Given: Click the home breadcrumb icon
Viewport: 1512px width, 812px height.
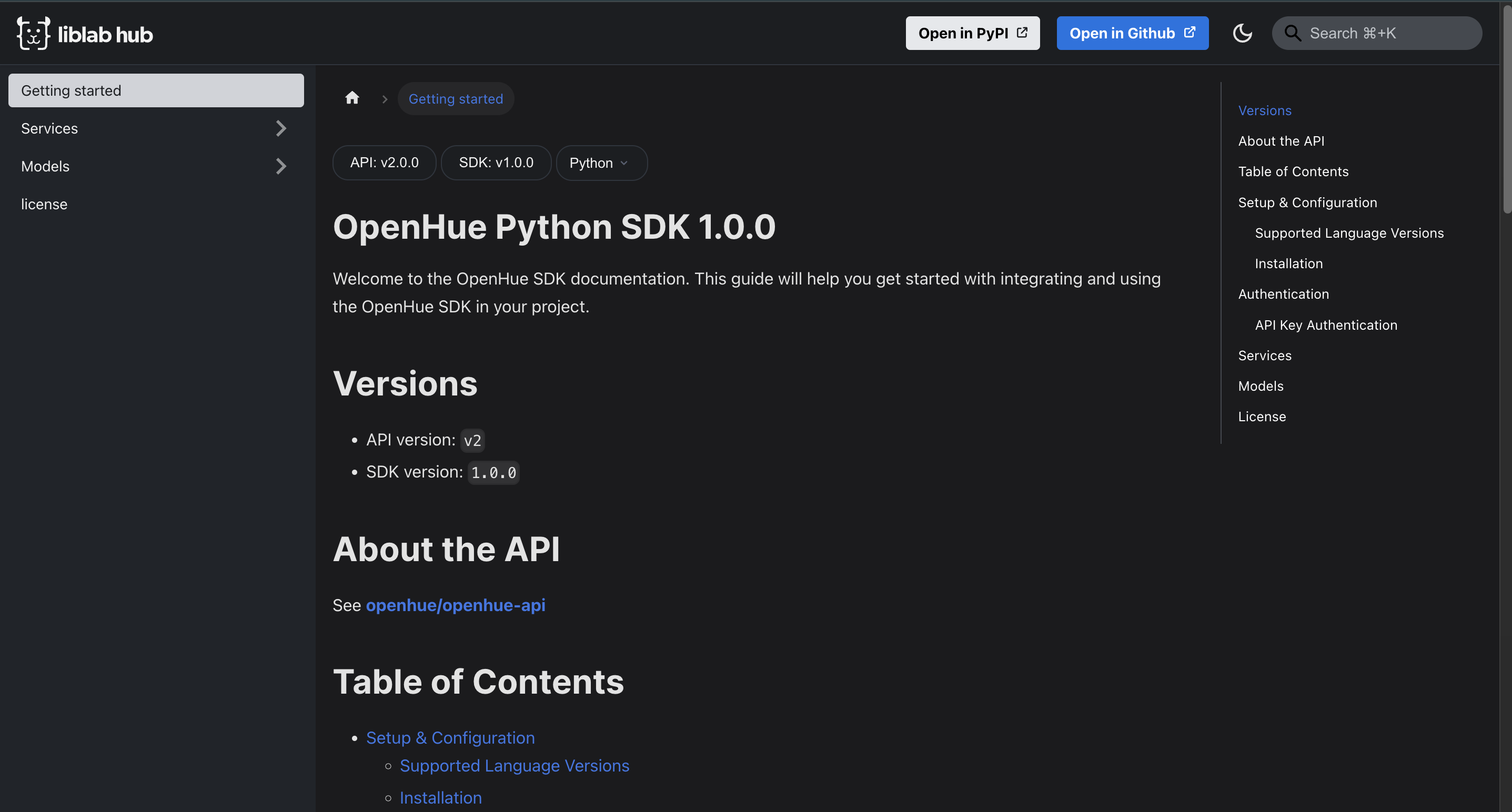Looking at the screenshot, I should click(352, 97).
